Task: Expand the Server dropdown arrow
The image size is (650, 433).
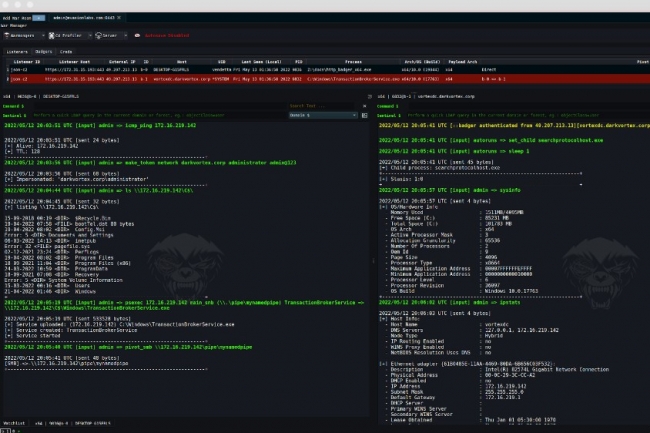Action: (126, 36)
